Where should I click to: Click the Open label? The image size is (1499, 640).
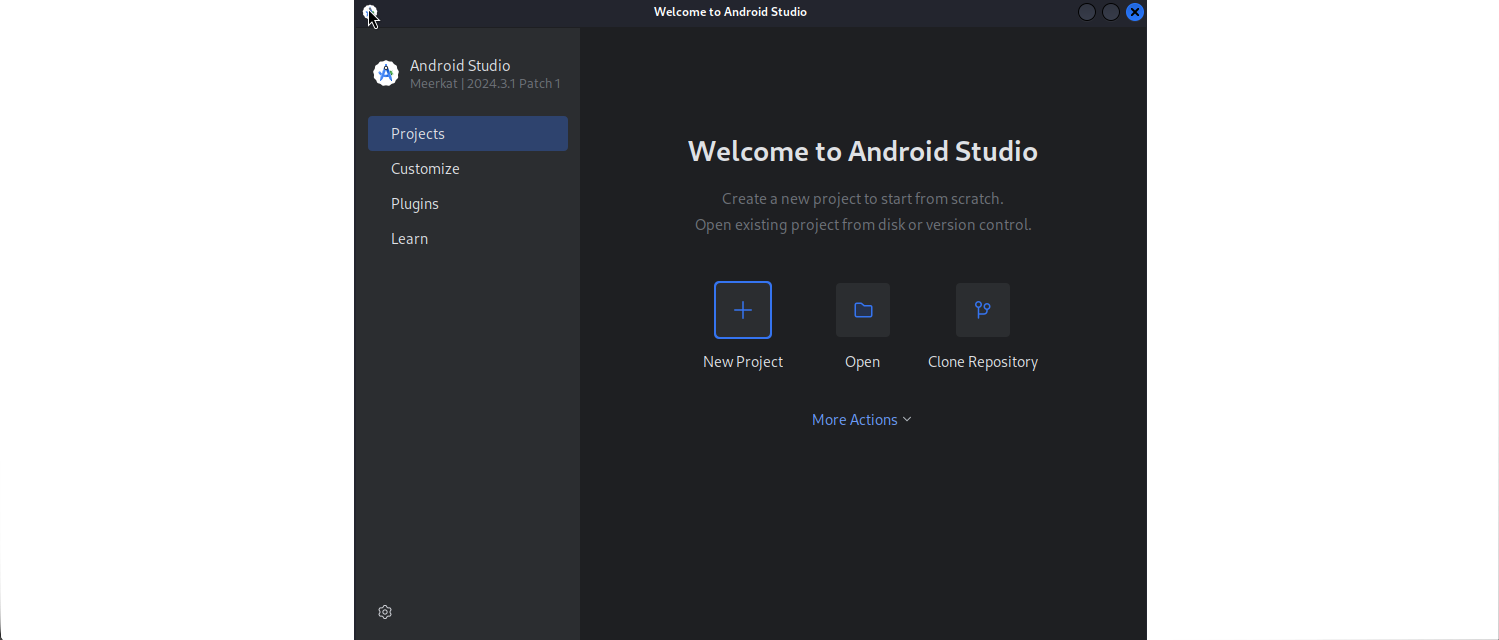863,362
